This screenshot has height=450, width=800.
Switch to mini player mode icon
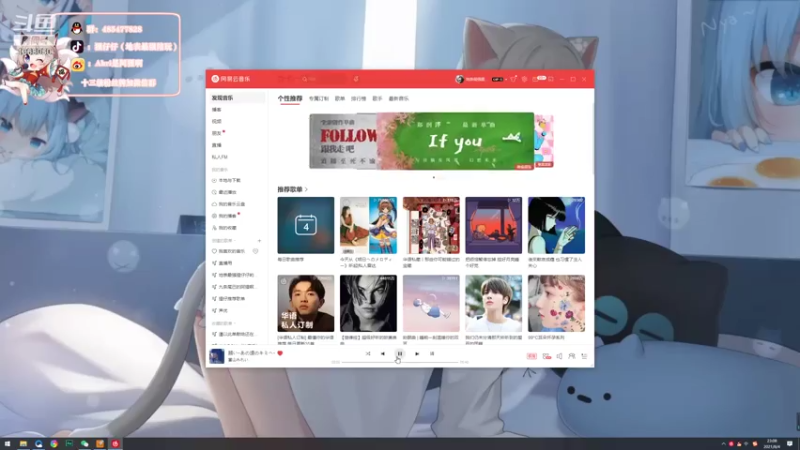pyautogui.click(x=551, y=79)
